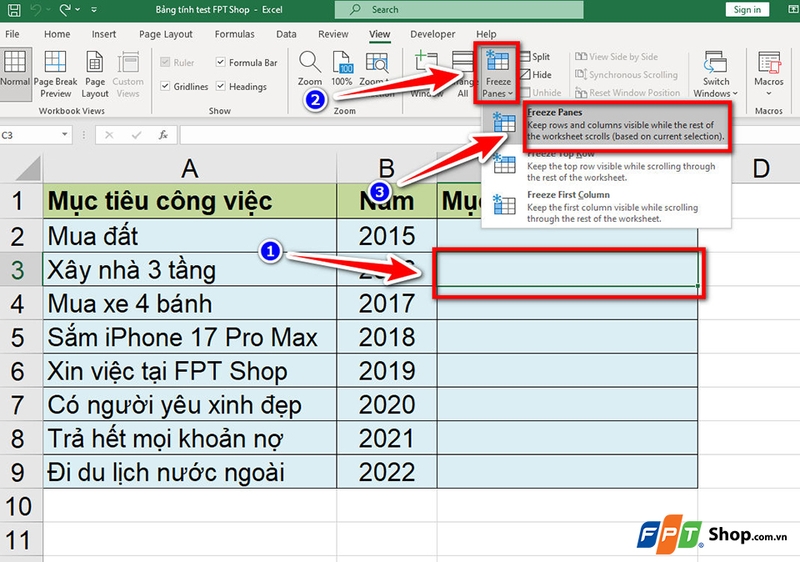Click cell 'Mục tiêu công việc'
This screenshot has height=562, width=800.
pos(190,201)
